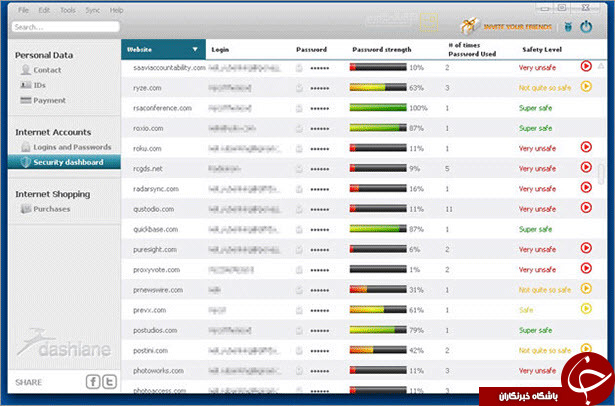Click red action button for proxyvote.com
Viewport: 615px width, 406px height.
586,268
